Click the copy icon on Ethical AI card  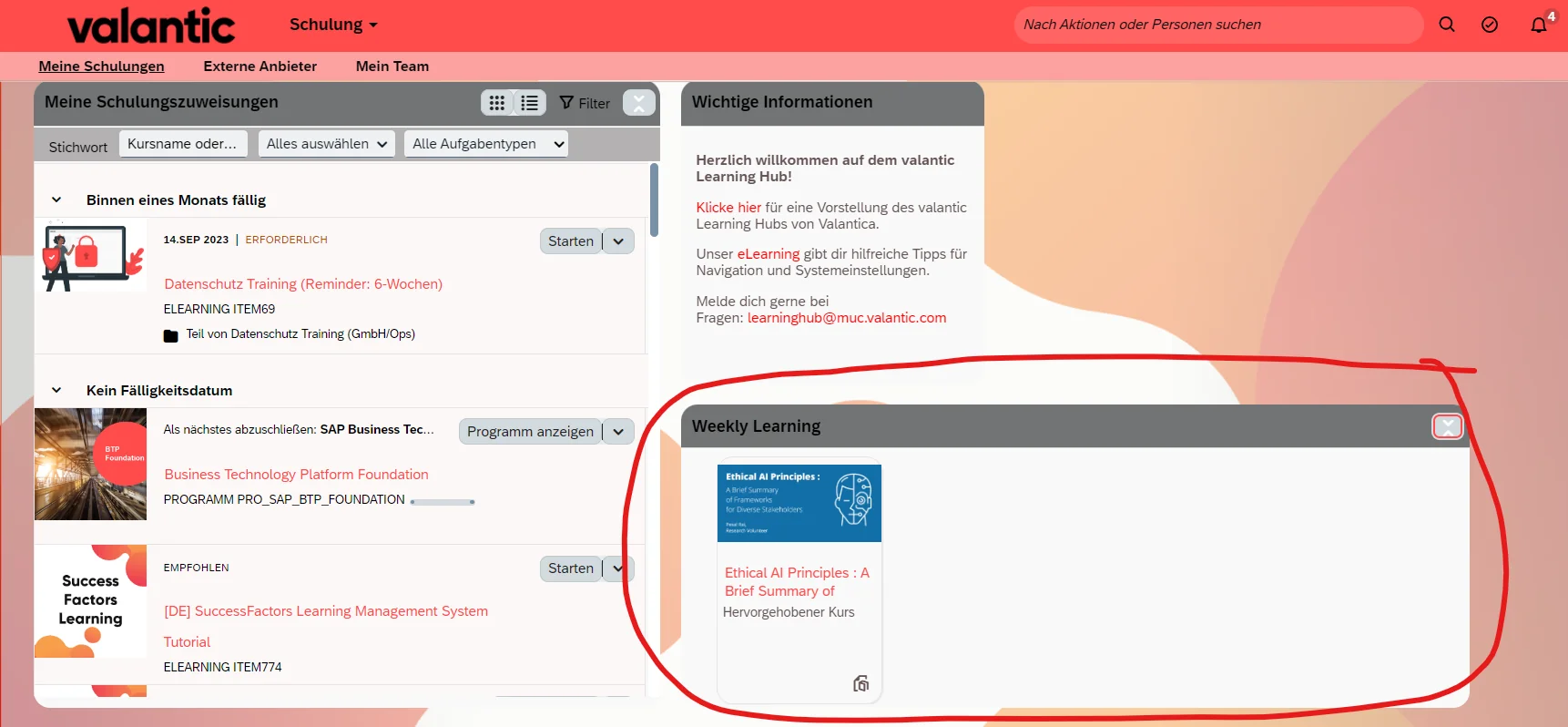(860, 683)
